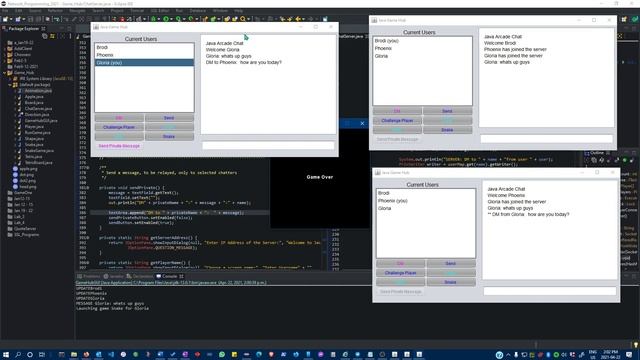Expand the Animation.java tree node
This screenshot has height=360, width=640.
[16, 91]
